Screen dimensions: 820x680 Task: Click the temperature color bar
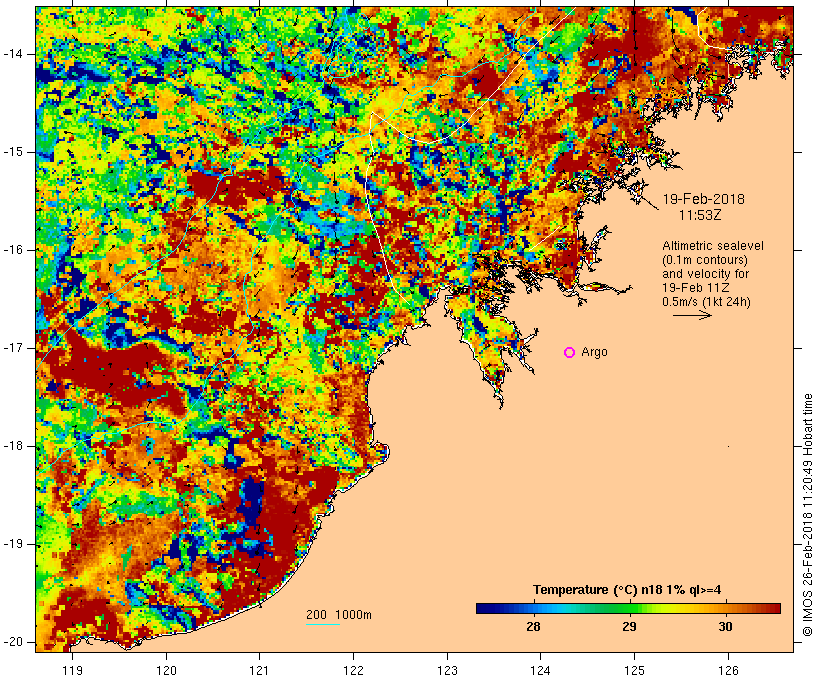[x=628, y=608]
